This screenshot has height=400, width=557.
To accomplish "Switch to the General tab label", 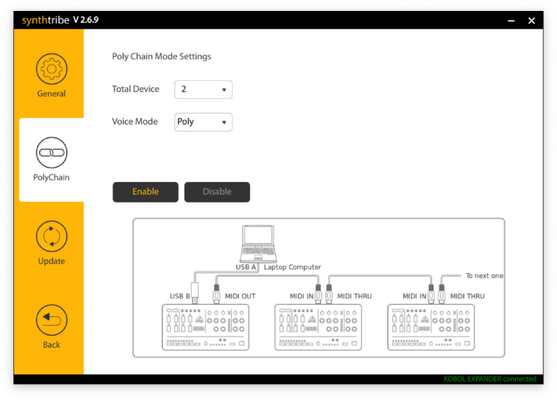I will tap(52, 94).
